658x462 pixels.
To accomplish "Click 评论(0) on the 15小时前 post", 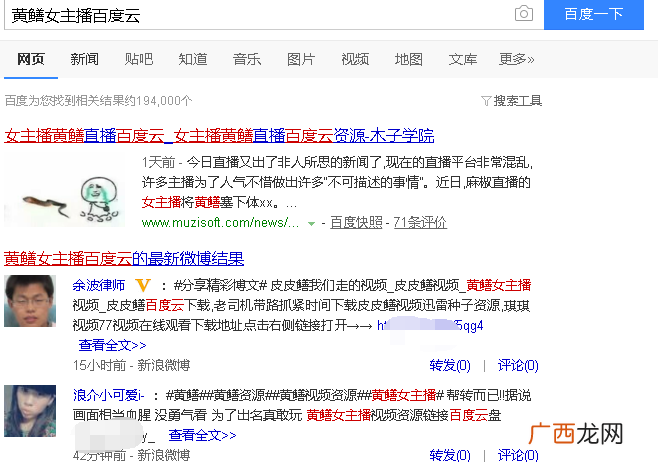I will point(518,365).
